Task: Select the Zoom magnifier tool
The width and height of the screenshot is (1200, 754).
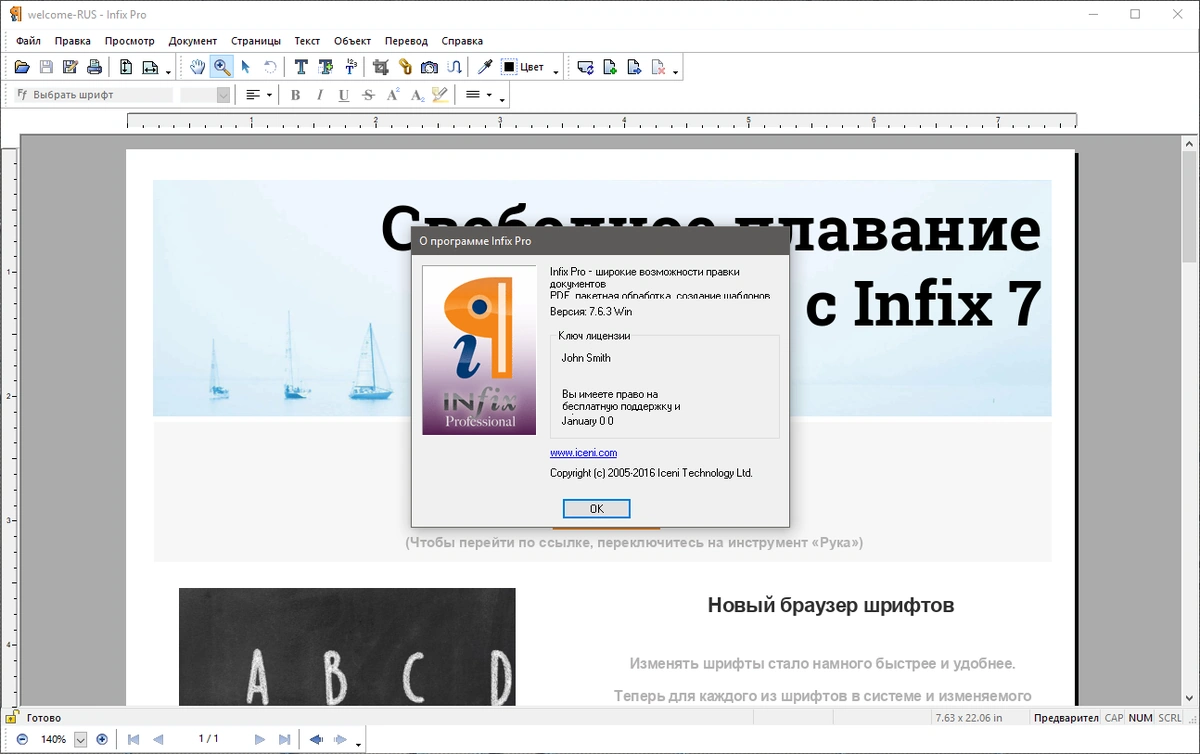Action: (x=222, y=67)
